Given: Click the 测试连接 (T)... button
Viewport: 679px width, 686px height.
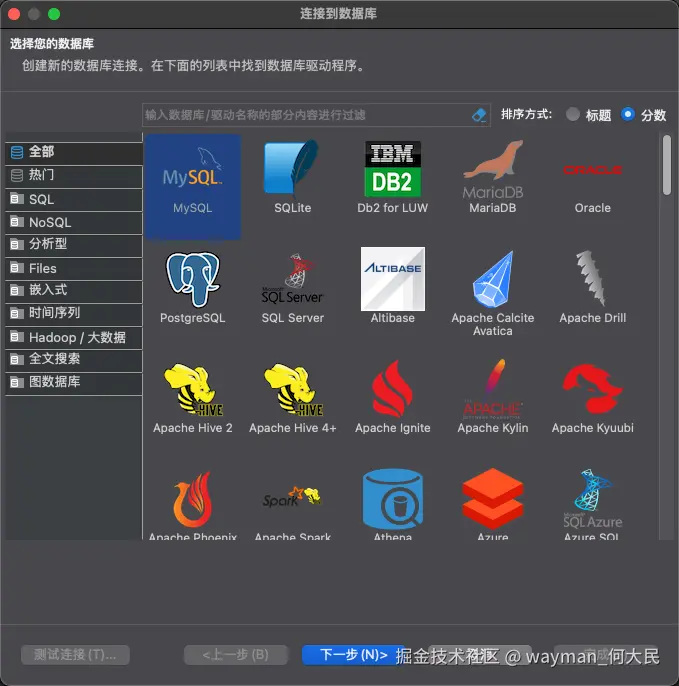Looking at the screenshot, I should (x=75, y=655).
